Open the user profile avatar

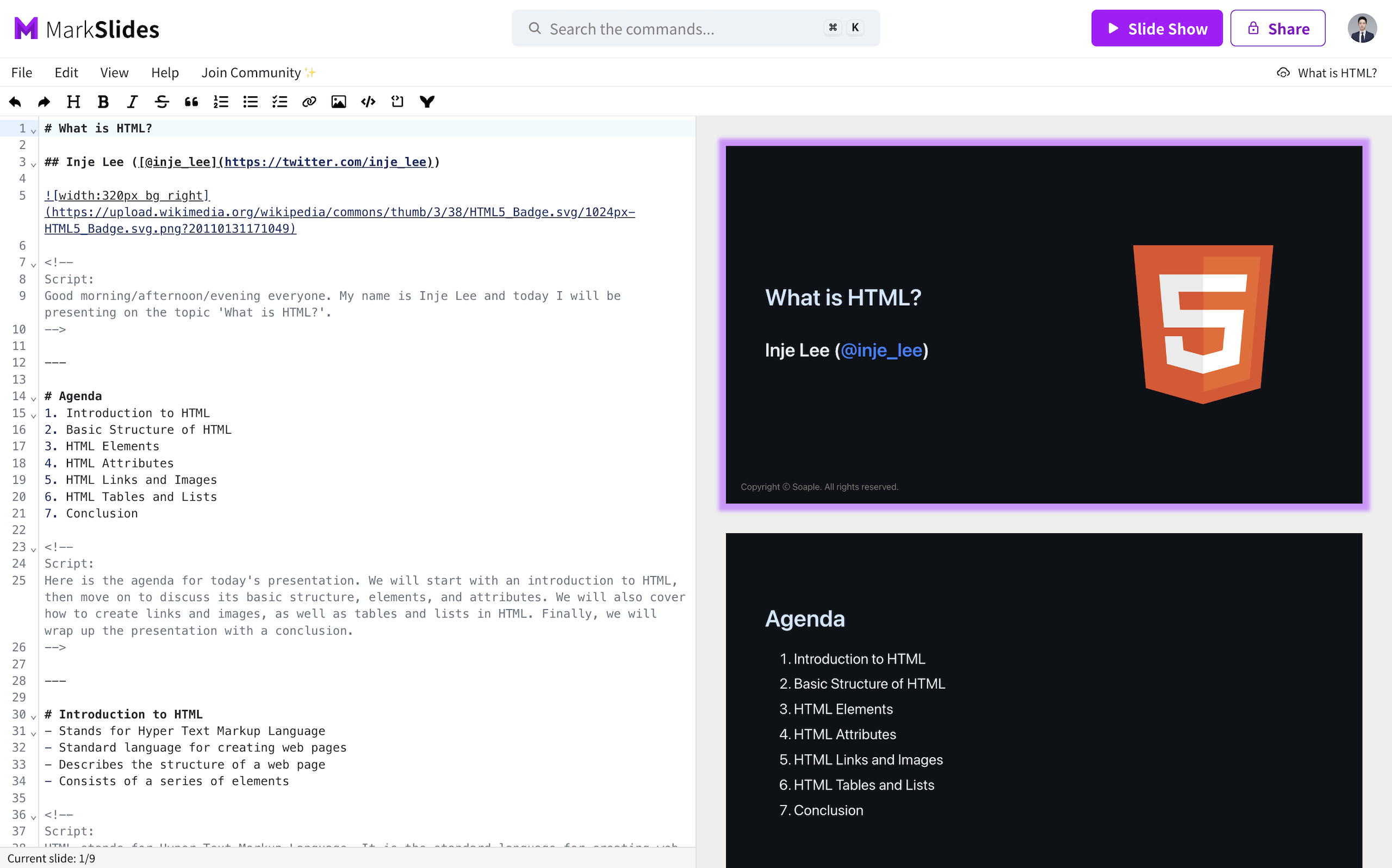[1362, 28]
